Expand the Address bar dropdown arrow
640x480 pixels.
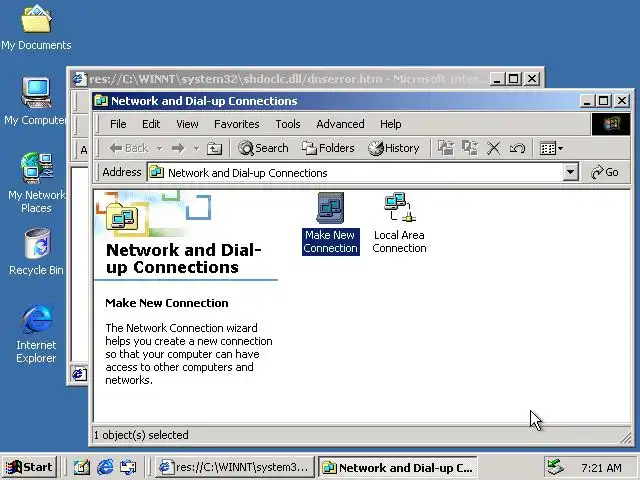571,173
